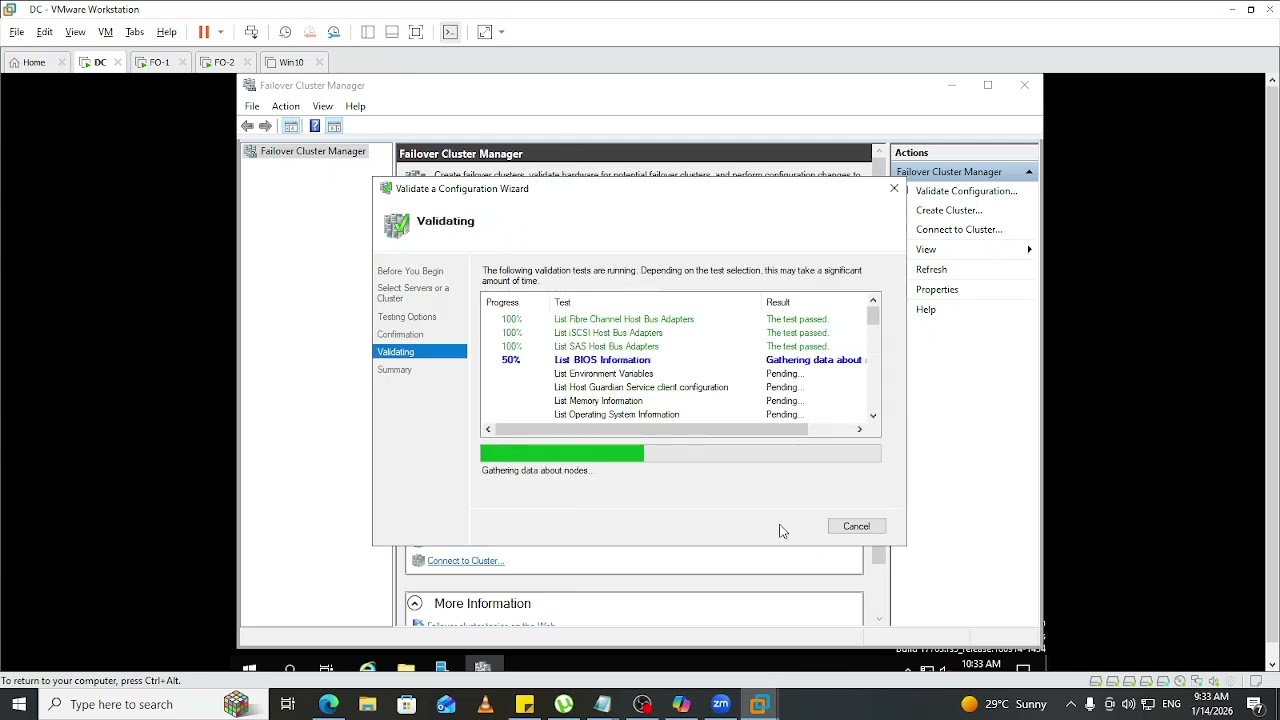Viewport: 1280px width, 720px height.
Task: Select 'List BIOS Information' test row
Action: pyautogui.click(x=602, y=360)
